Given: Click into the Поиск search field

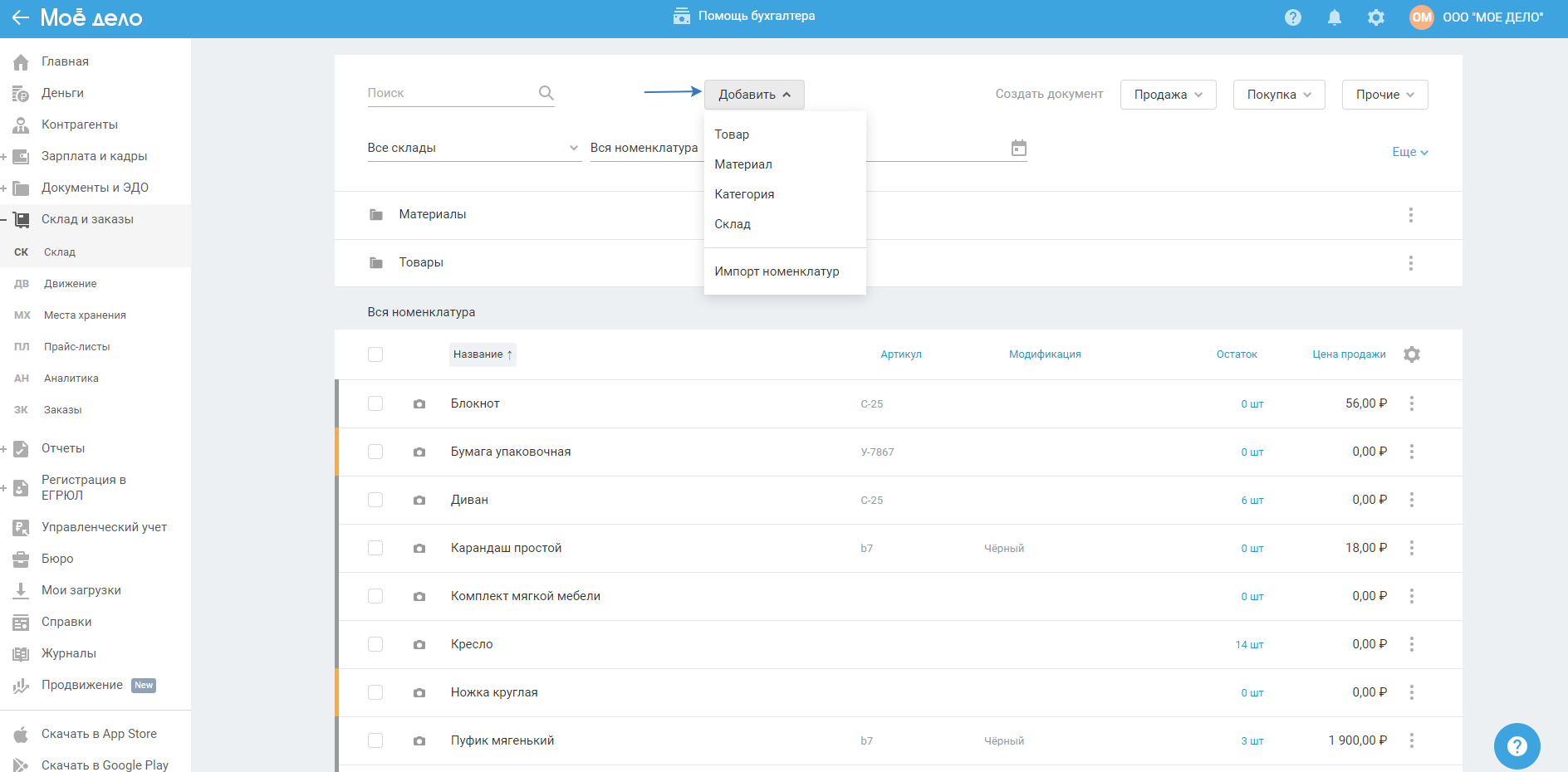Looking at the screenshot, I should click(x=448, y=93).
